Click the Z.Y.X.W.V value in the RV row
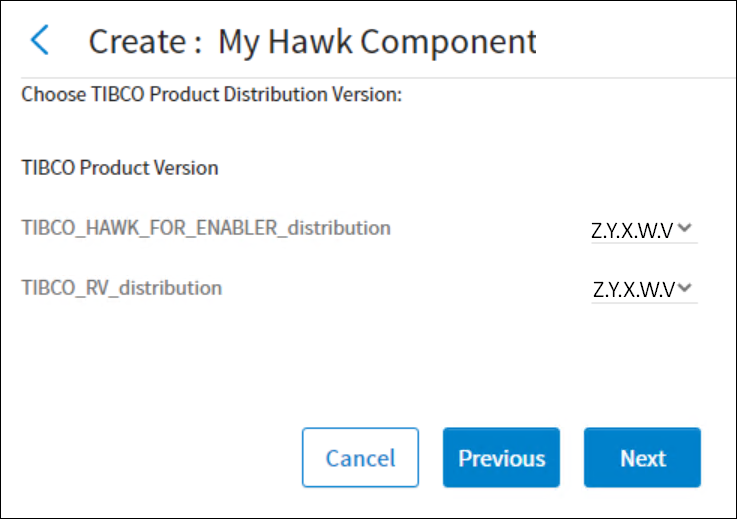The height and width of the screenshot is (519, 737). click(x=633, y=291)
